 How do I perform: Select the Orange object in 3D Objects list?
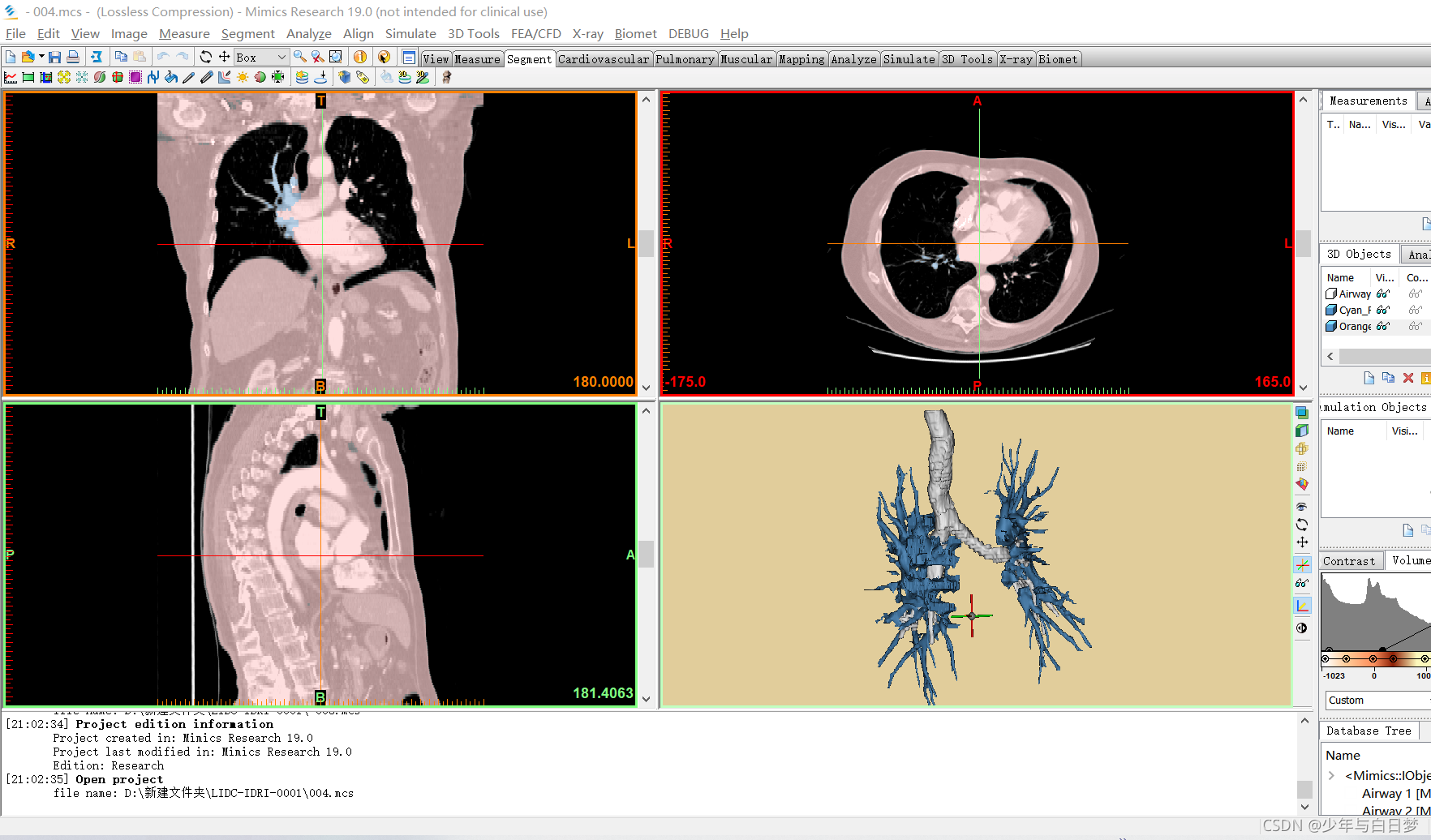coord(1355,326)
